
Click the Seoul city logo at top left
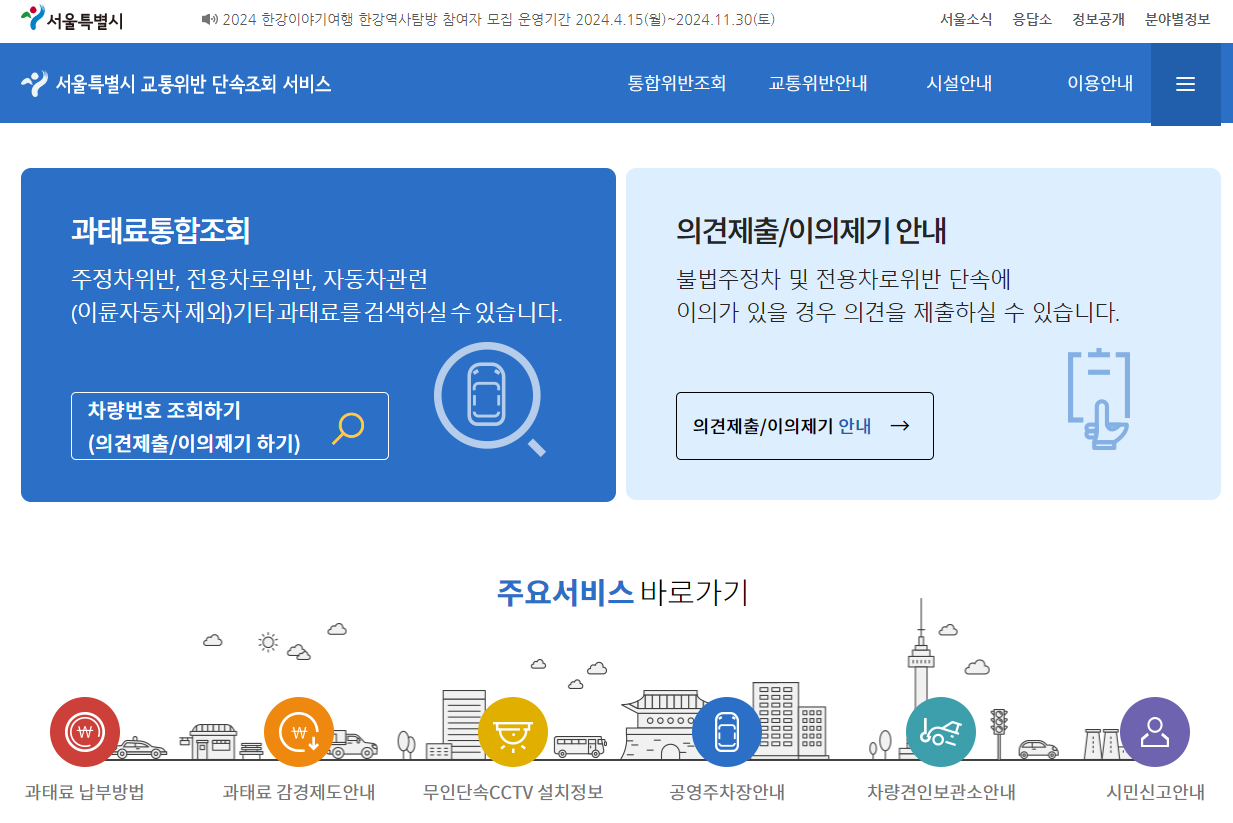[71, 19]
